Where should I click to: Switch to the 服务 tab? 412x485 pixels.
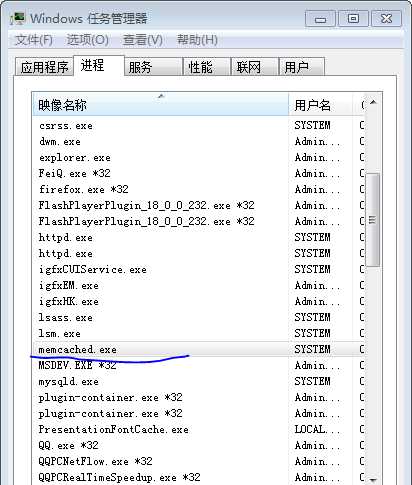click(x=153, y=67)
